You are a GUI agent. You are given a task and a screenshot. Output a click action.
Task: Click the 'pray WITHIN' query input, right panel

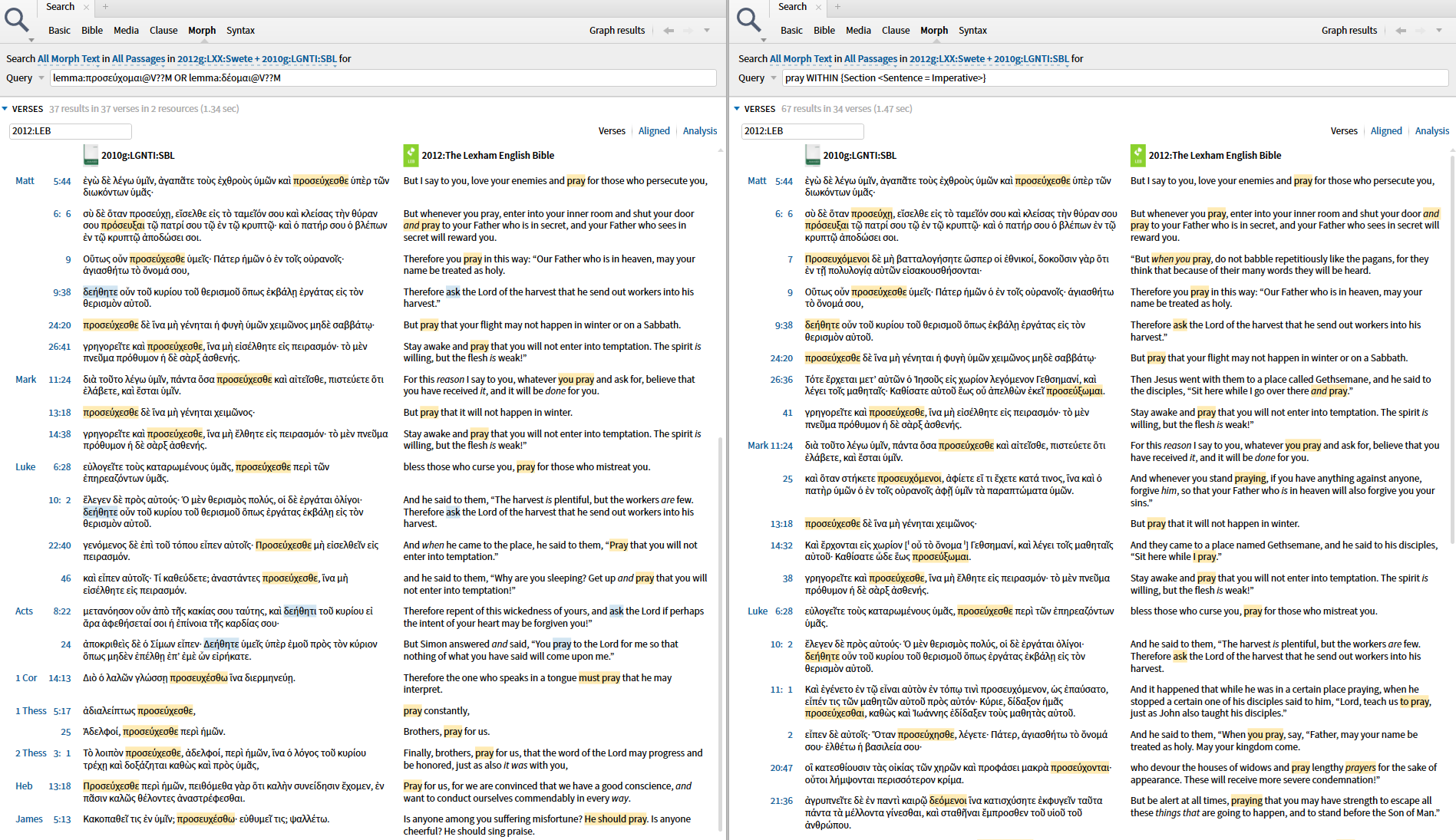[x=1115, y=78]
